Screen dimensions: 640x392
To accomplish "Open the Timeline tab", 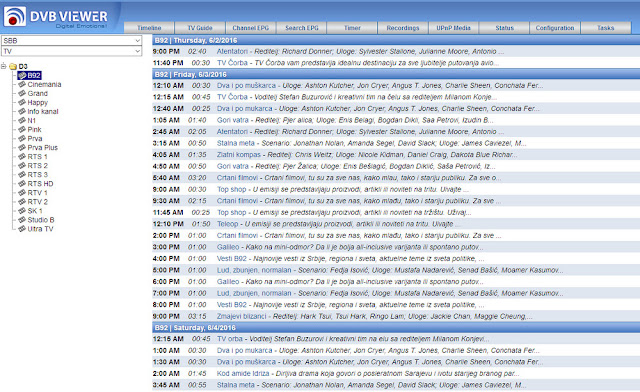I will (149, 28).
